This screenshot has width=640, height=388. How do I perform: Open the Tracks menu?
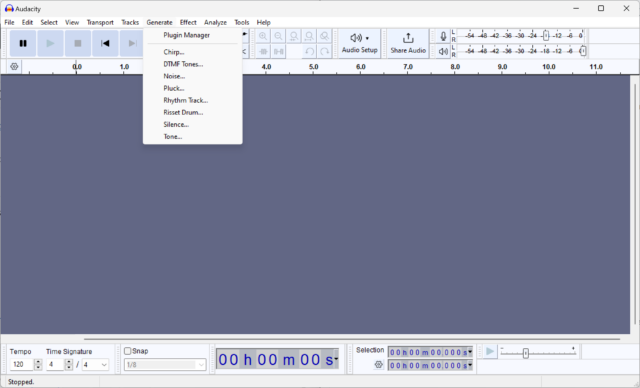click(x=130, y=22)
